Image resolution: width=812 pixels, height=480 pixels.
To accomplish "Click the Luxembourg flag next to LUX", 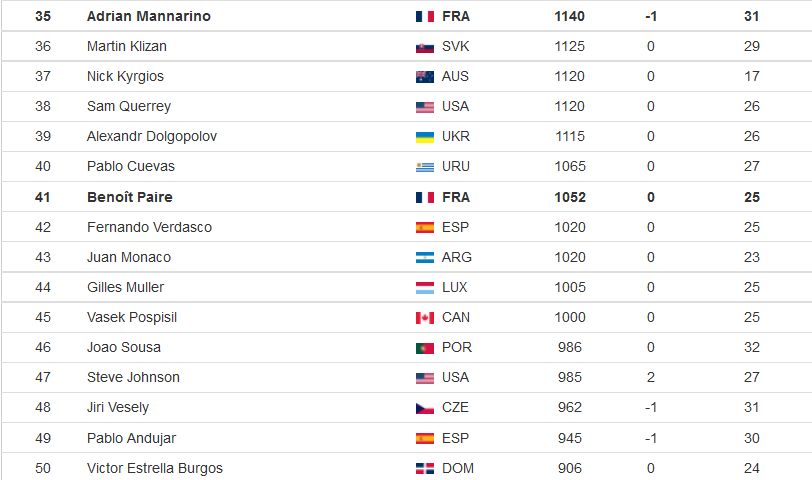I will pos(425,288).
